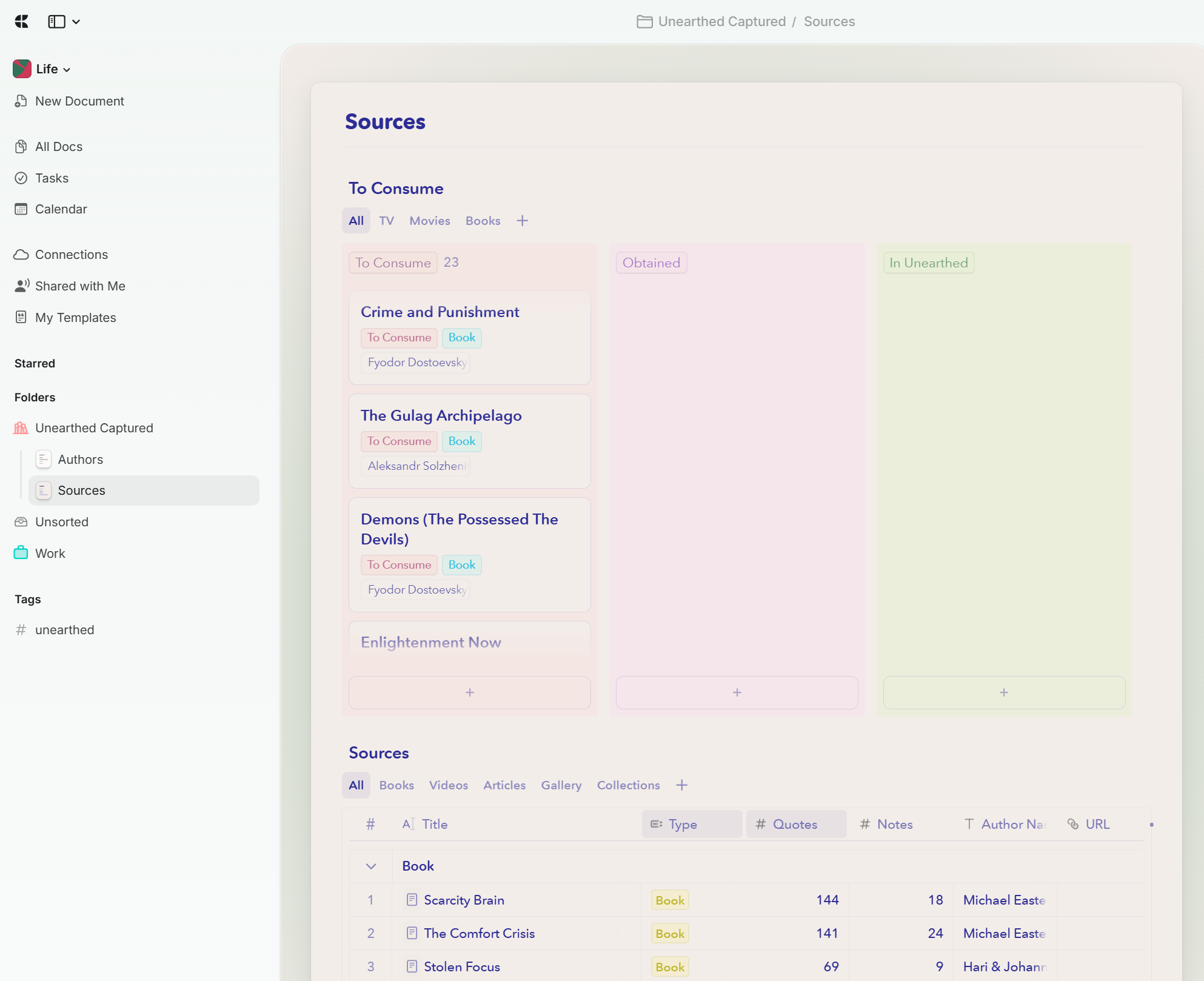Click the Calendar icon
The image size is (1204, 981).
[x=21, y=209]
